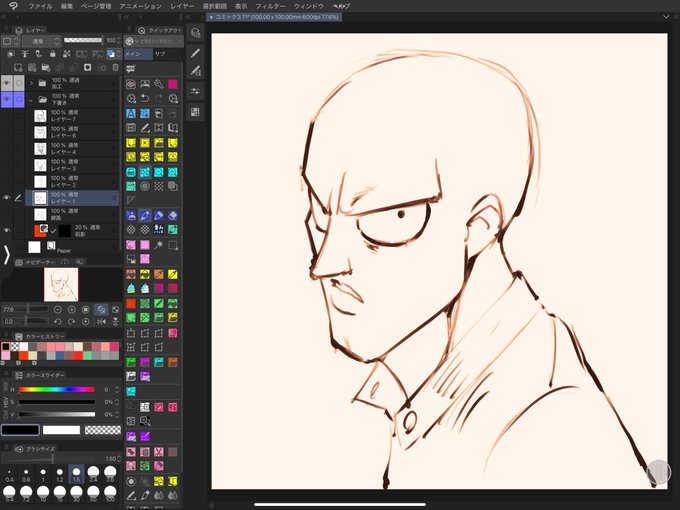Expand the 加工 layer folder
The height and width of the screenshot is (510, 680).
pos(31,82)
